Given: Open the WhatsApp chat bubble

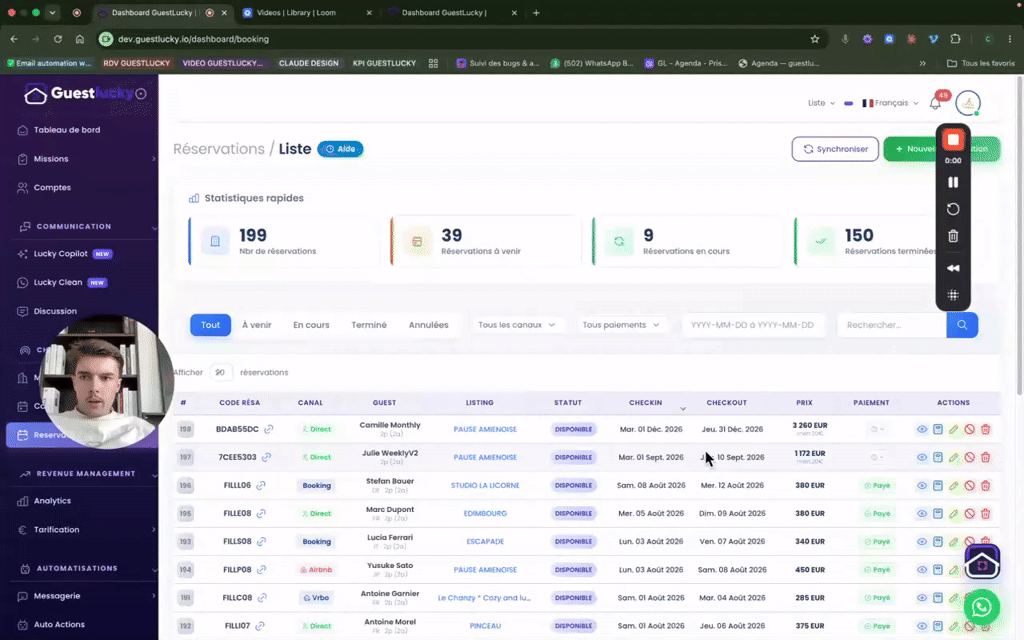Looking at the screenshot, I should [982, 607].
